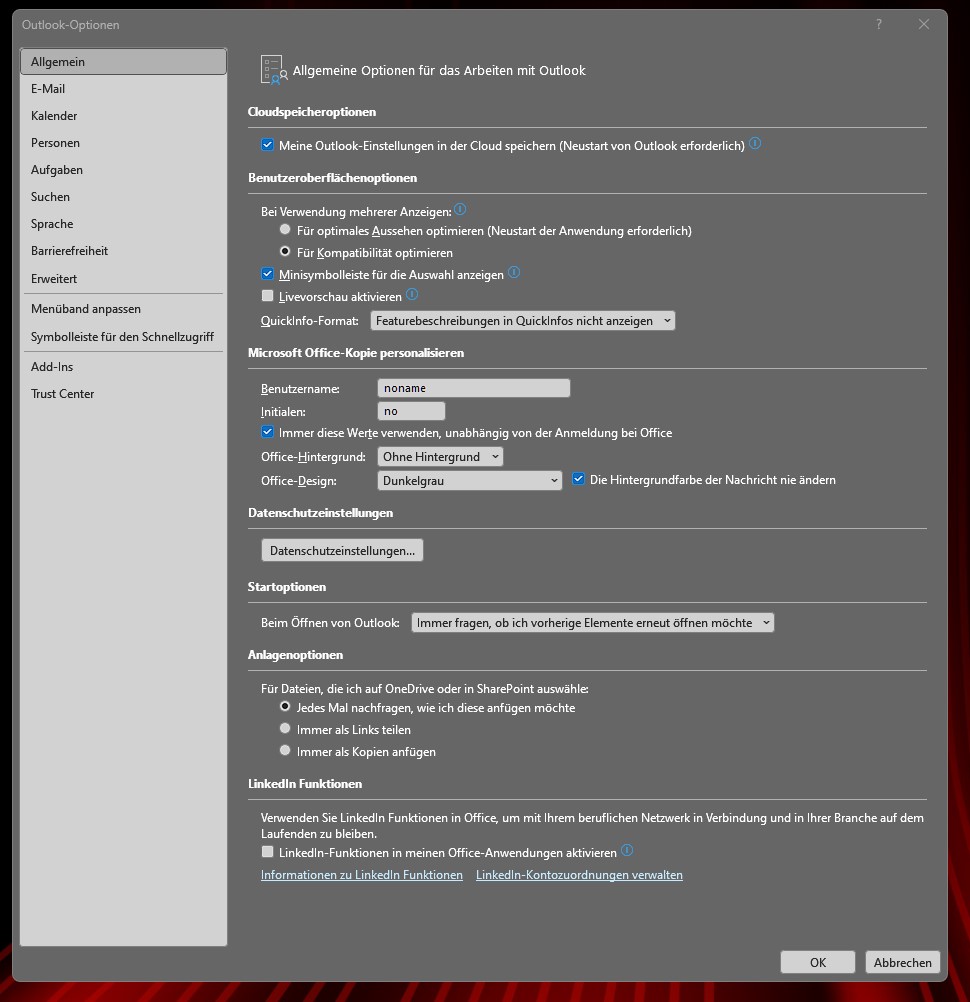This screenshot has height=1002, width=970.
Task: Switch to Sprache options
Action: 123,224
